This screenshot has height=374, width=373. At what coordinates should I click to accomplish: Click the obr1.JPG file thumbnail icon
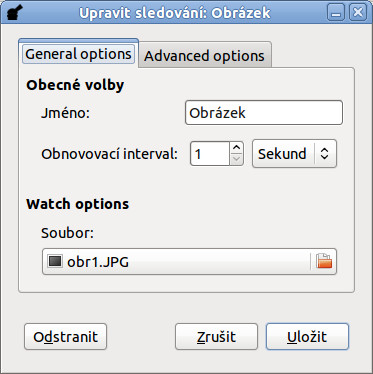[x=55, y=261]
